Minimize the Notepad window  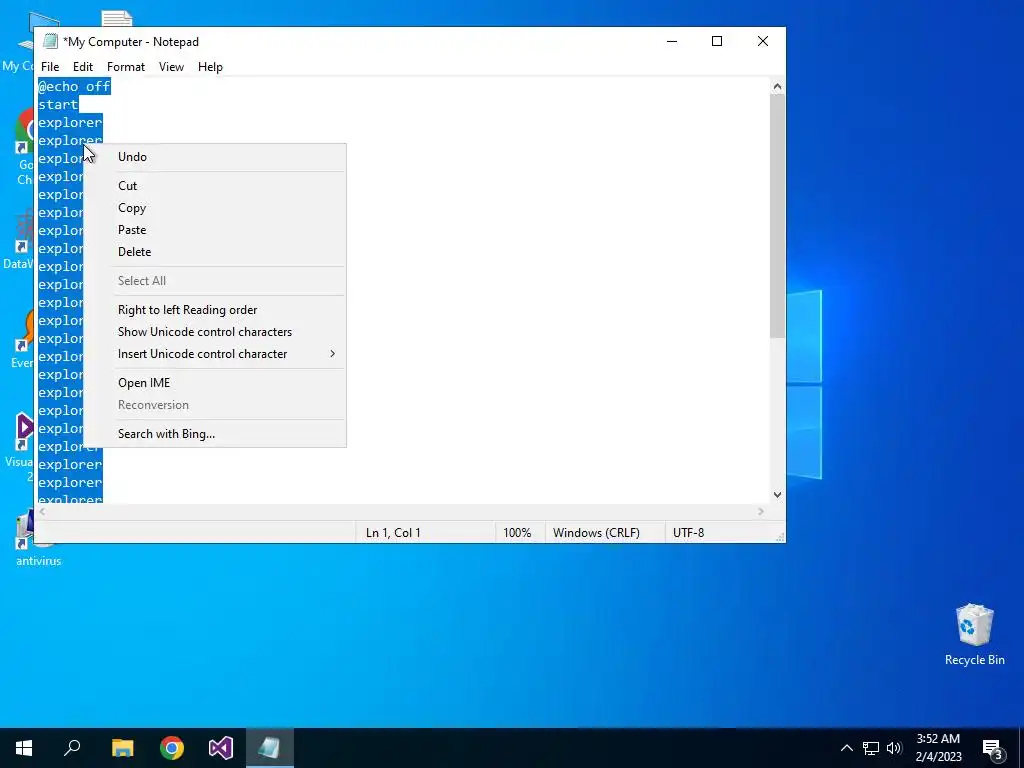pyautogui.click(x=672, y=41)
